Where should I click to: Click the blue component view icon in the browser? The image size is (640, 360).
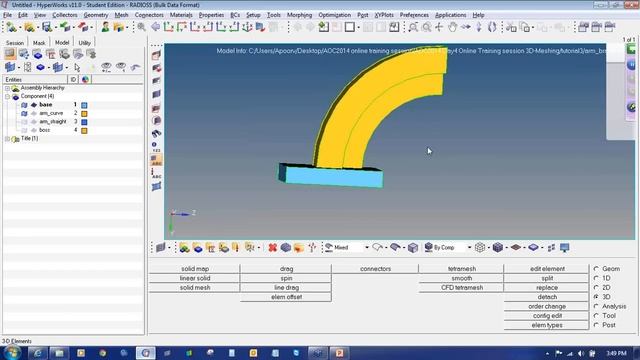37,53
